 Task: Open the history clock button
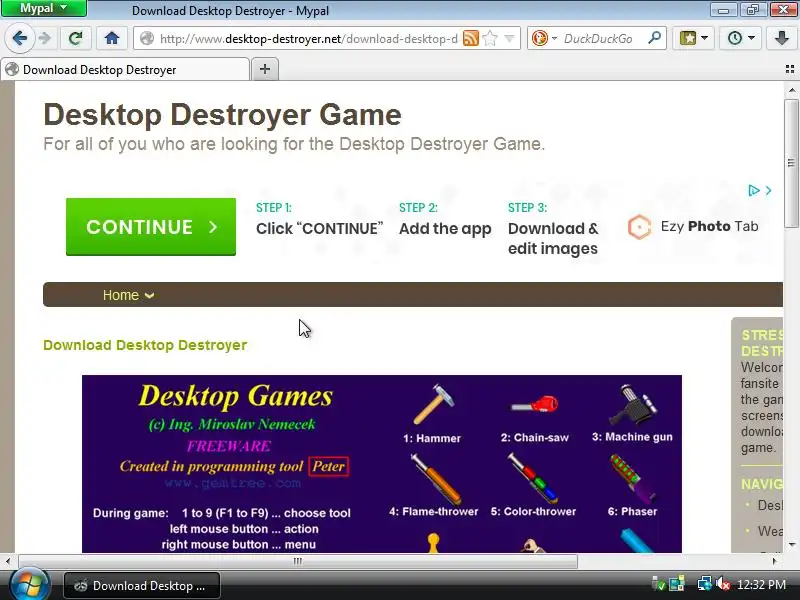(741, 38)
